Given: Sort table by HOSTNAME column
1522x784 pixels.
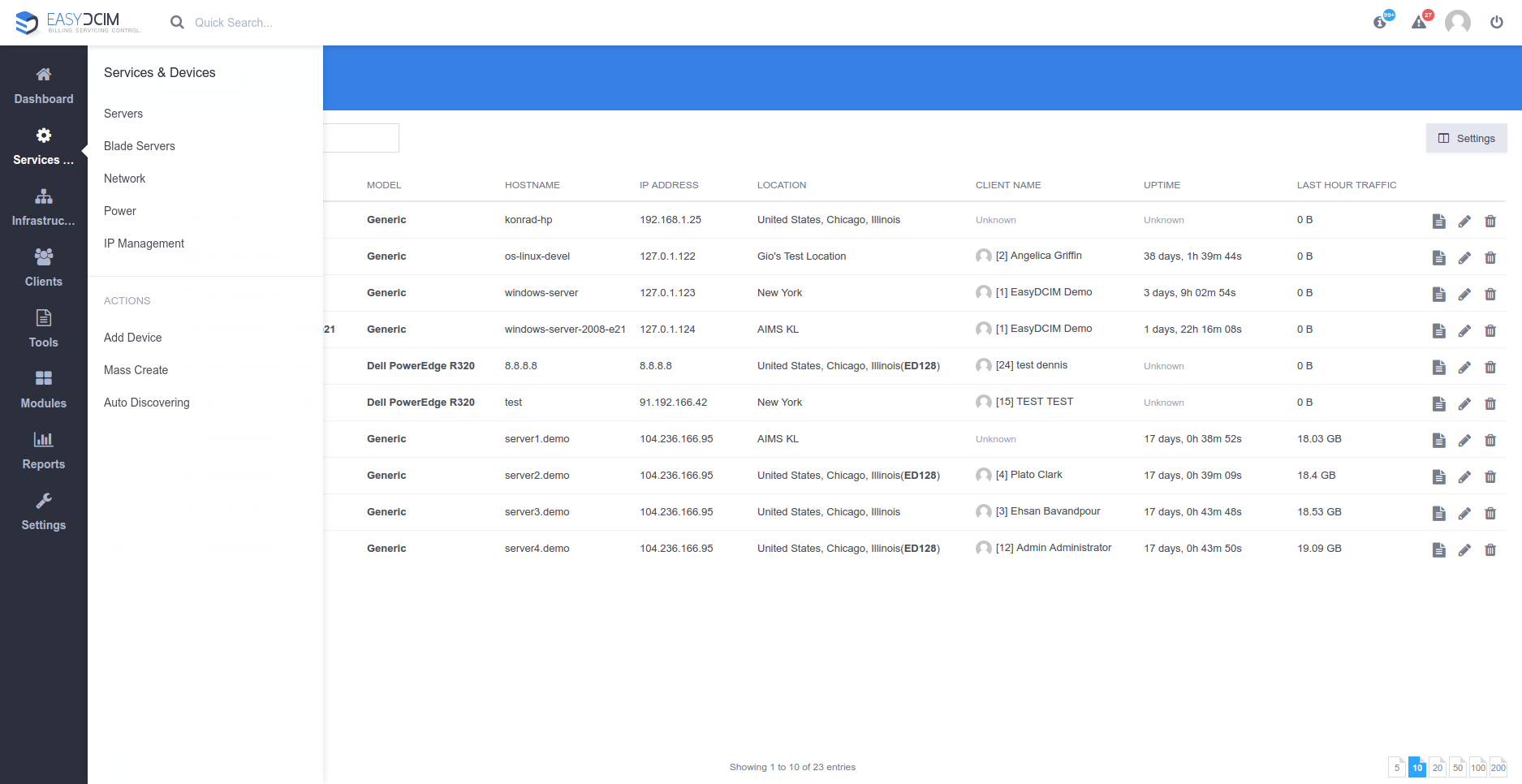Looking at the screenshot, I should (x=532, y=185).
